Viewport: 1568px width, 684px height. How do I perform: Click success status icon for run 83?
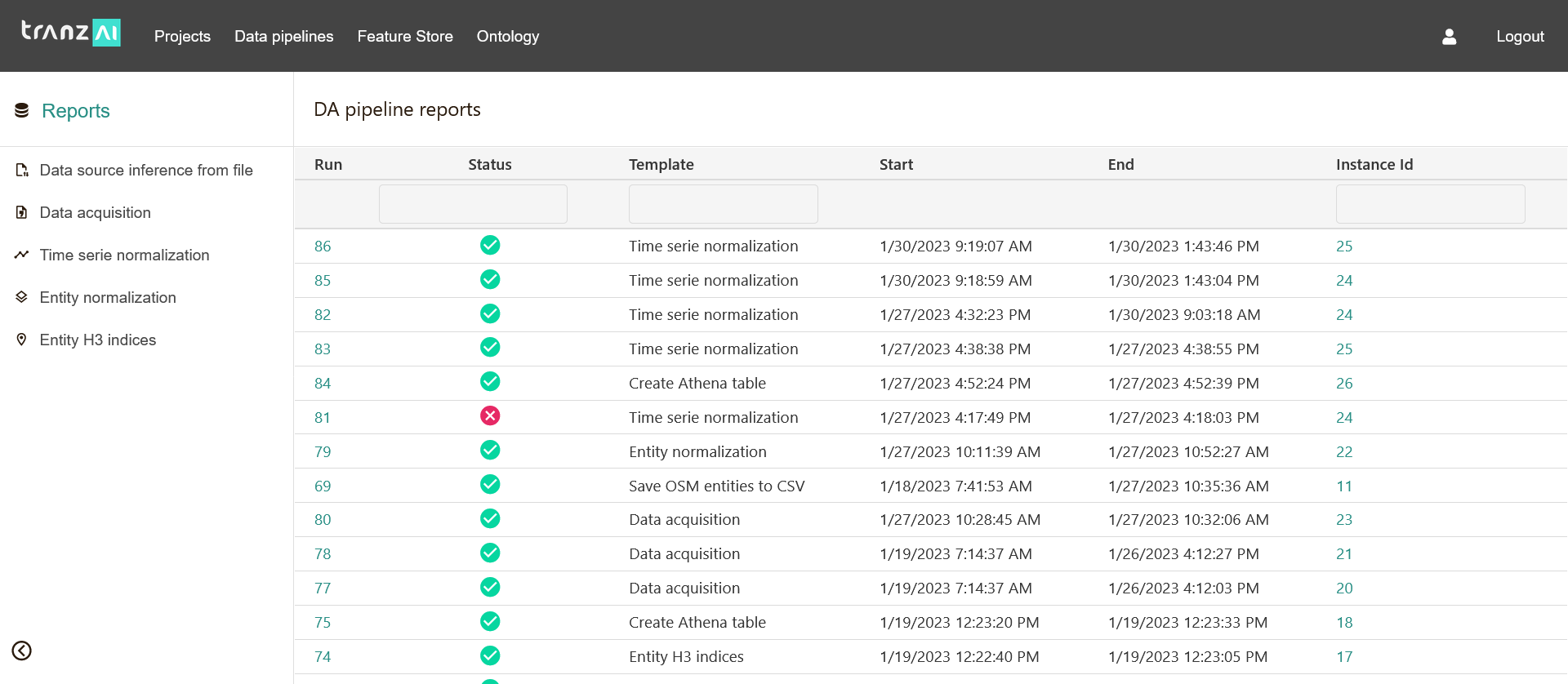pos(490,348)
